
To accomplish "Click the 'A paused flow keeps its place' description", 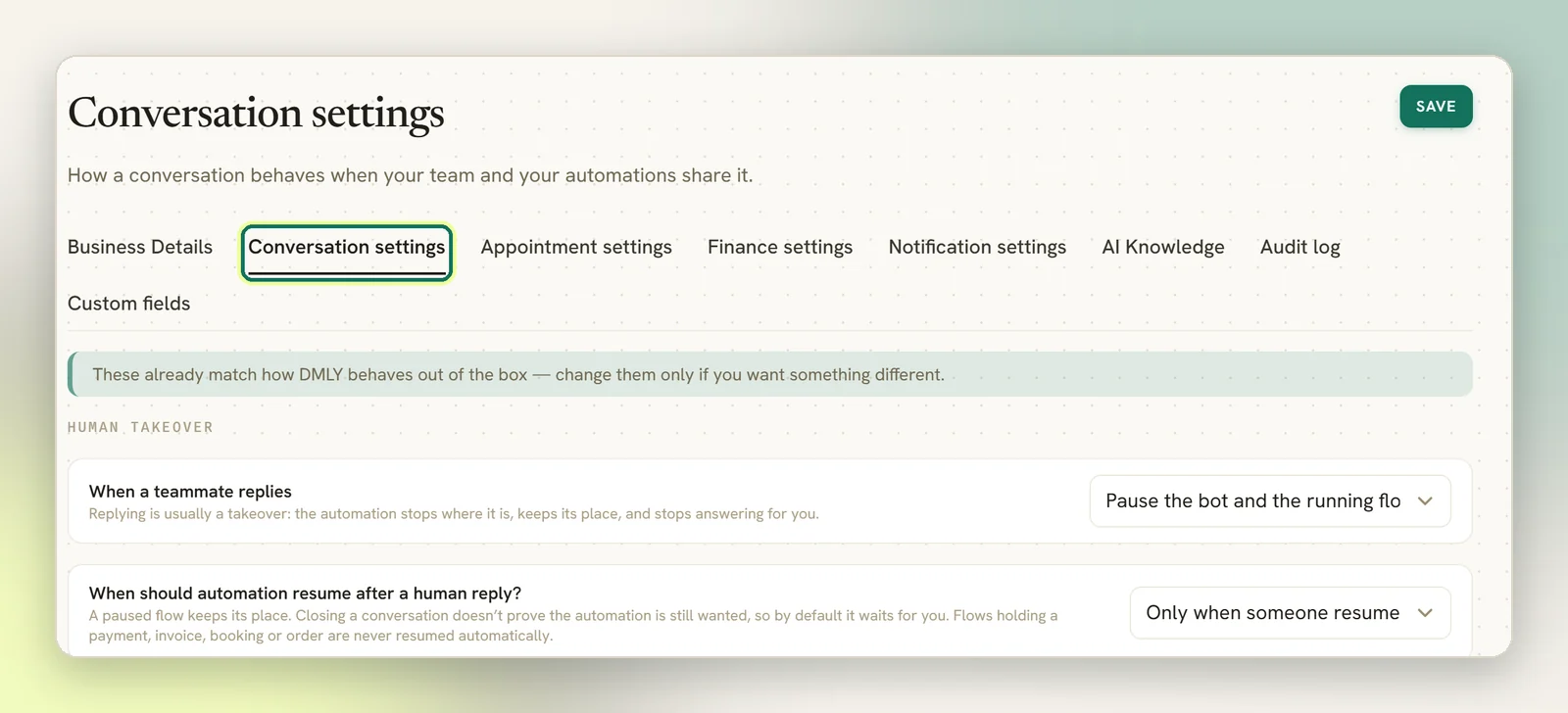I will pyautogui.click(x=573, y=626).
